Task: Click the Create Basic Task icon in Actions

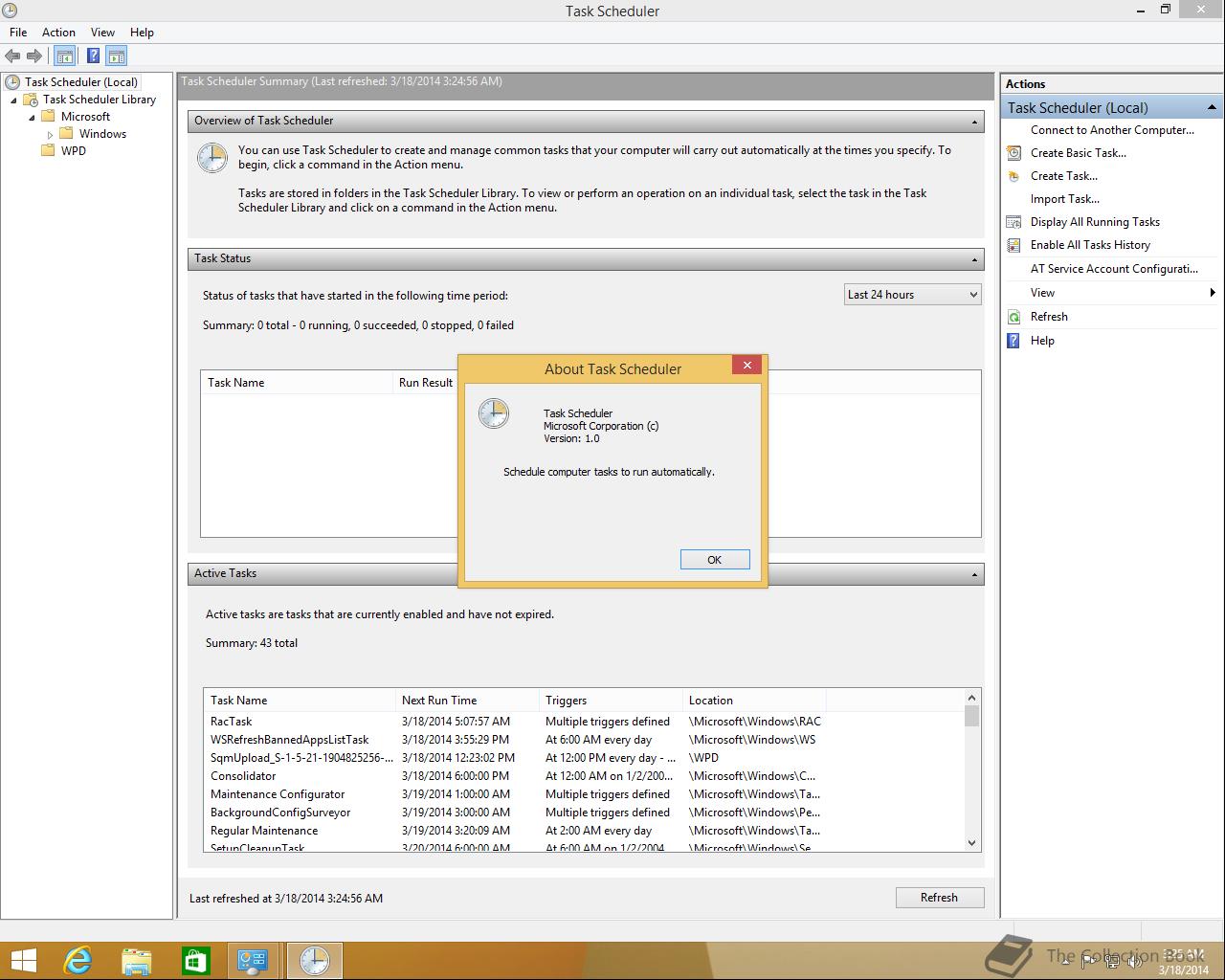Action: click(x=1013, y=153)
